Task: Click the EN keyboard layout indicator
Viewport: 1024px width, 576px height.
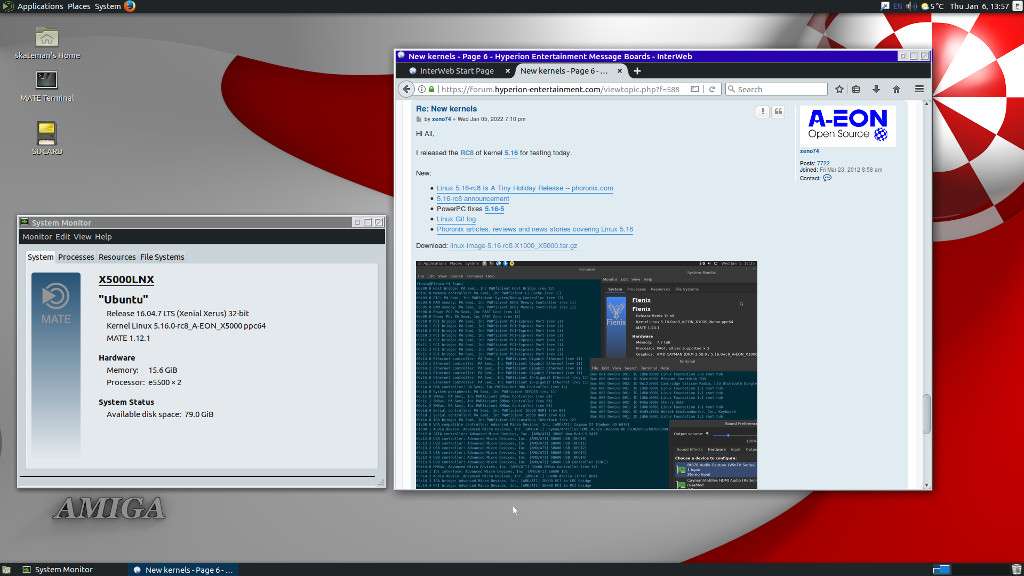Action: [897, 6]
